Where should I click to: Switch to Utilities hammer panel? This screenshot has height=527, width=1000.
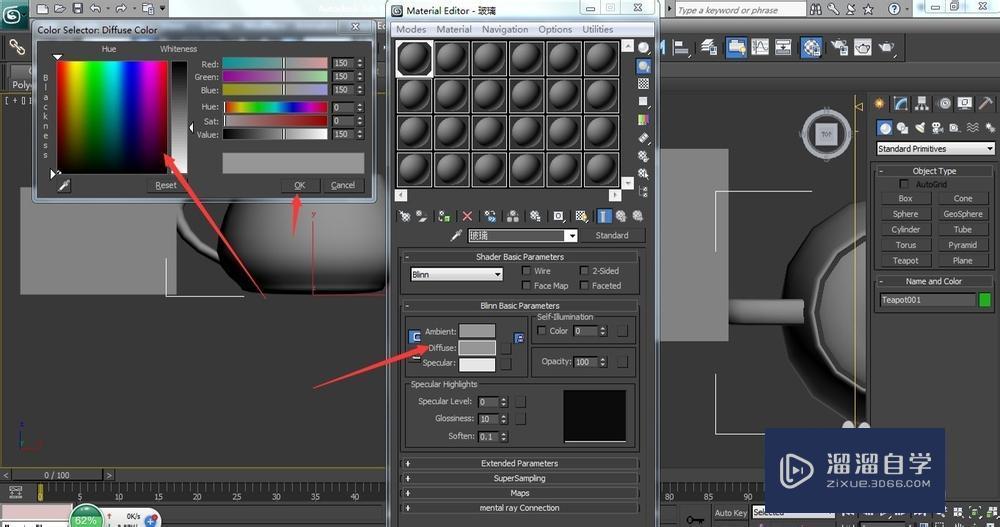[985, 103]
